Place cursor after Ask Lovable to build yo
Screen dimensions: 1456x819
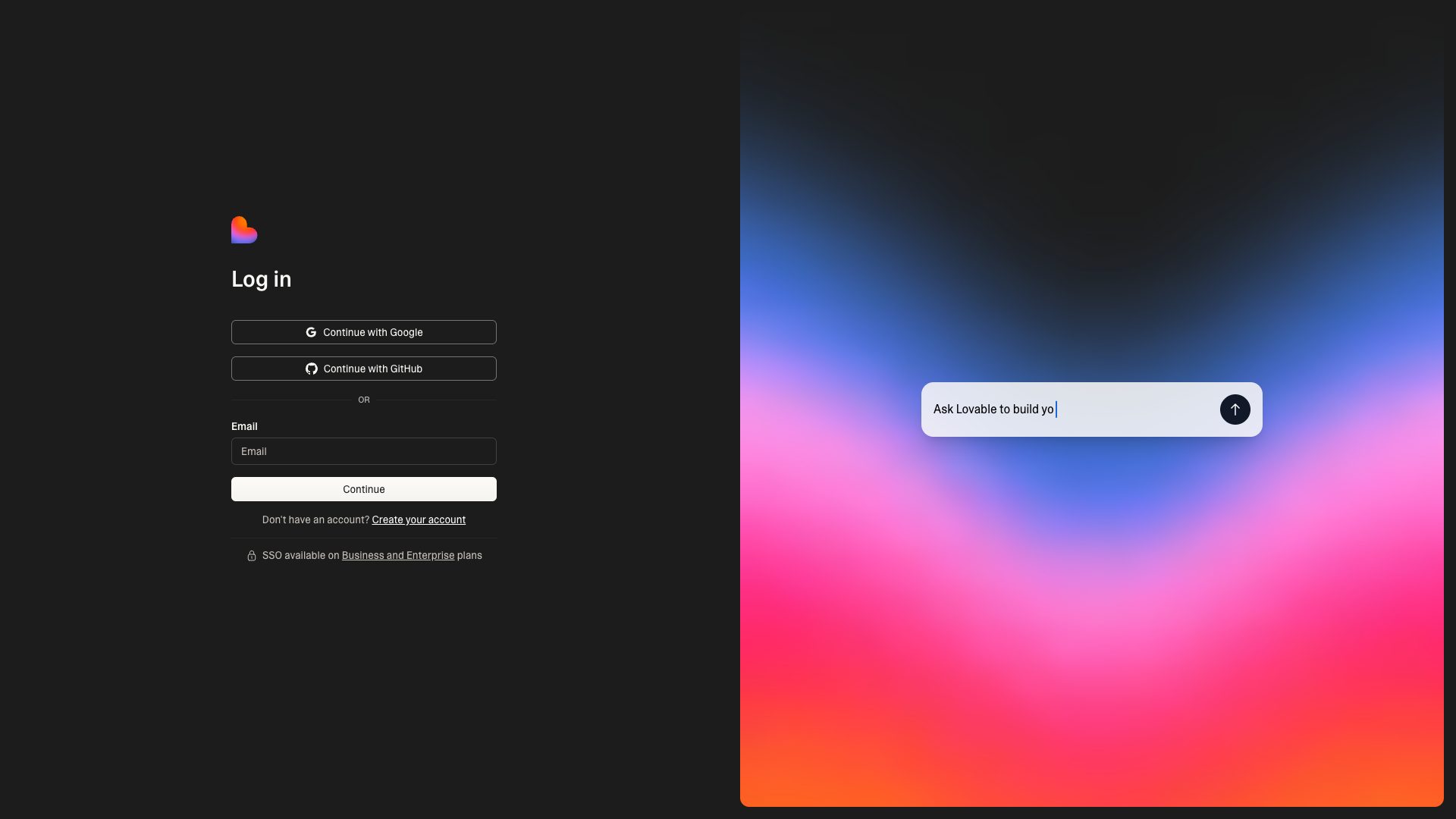click(x=1056, y=409)
